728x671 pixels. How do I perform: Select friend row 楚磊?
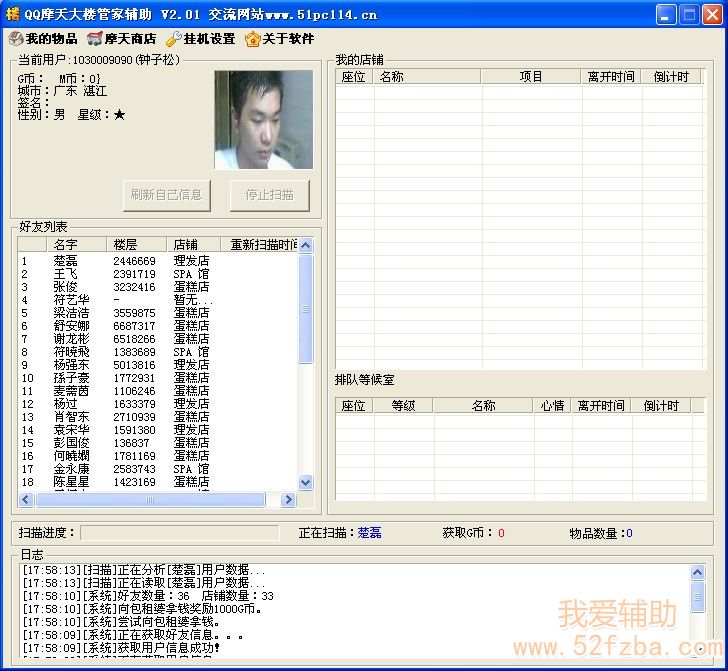(158, 261)
